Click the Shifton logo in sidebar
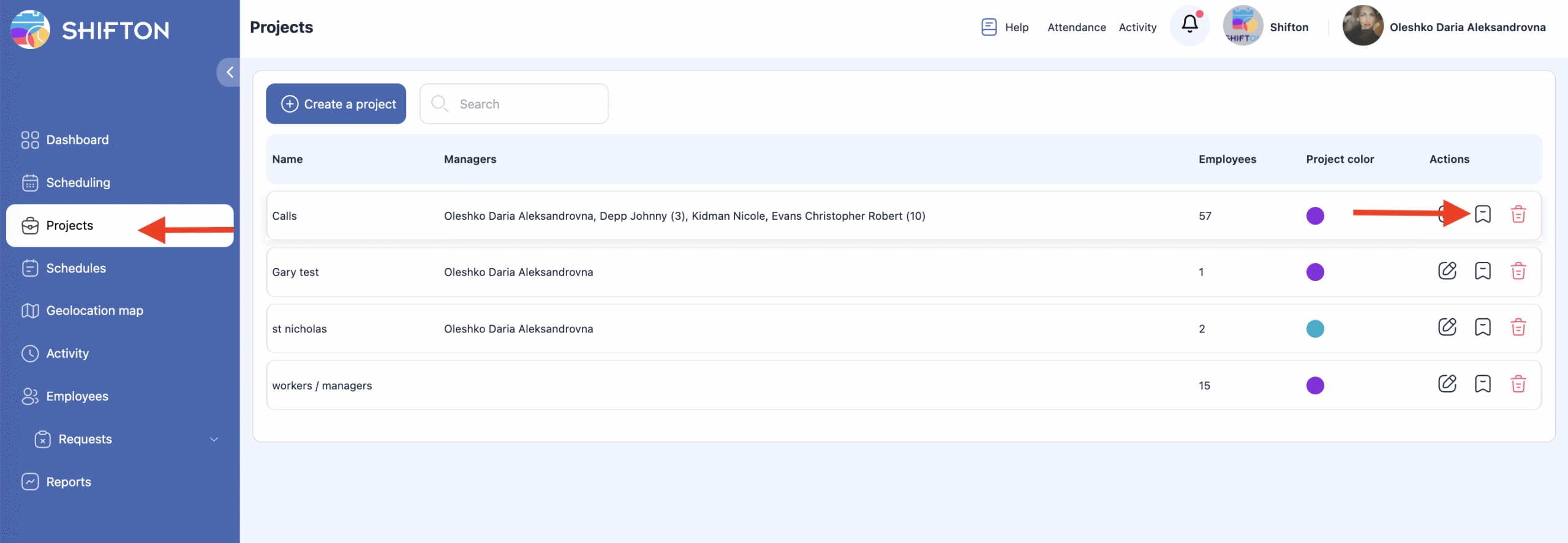This screenshot has width=1568, height=543. pyautogui.click(x=90, y=29)
